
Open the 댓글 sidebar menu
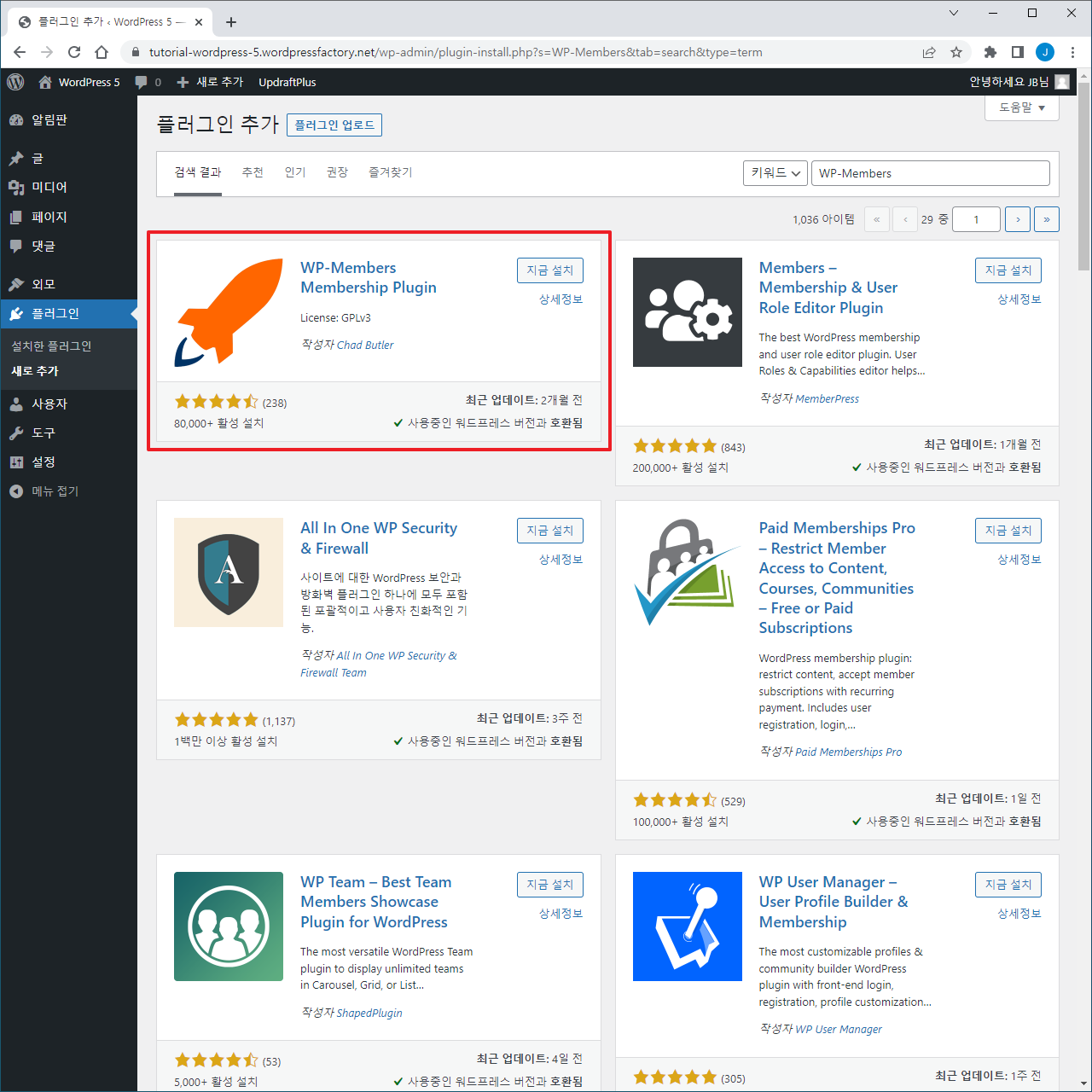(x=68, y=246)
